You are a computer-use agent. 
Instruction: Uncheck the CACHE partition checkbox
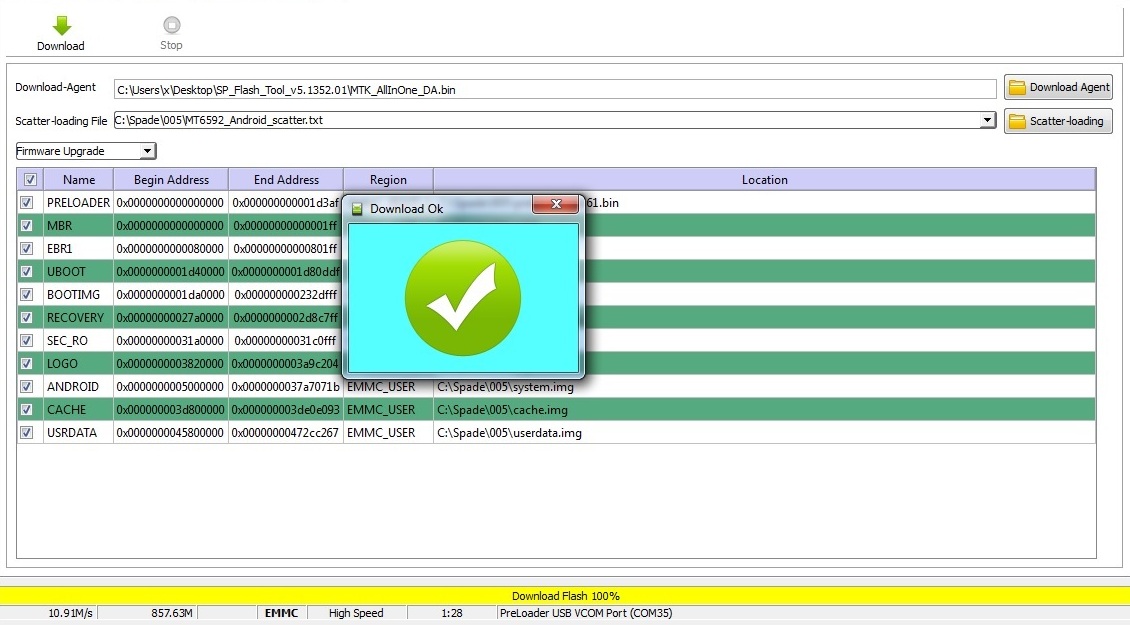click(x=27, y=410)
